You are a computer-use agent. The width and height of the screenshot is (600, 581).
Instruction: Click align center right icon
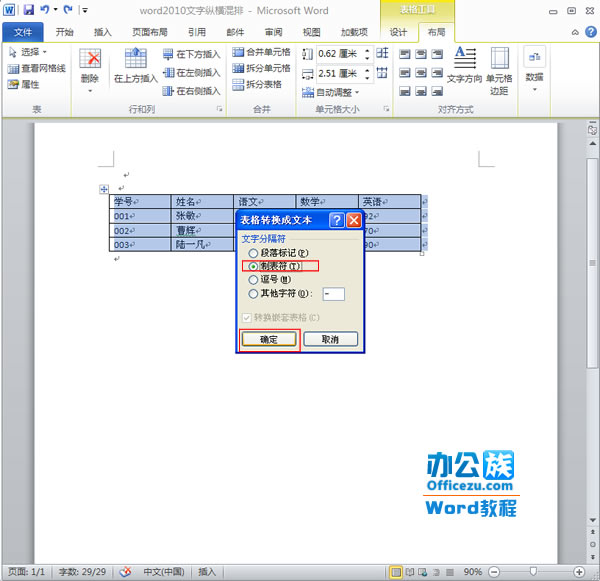(437, 72)
